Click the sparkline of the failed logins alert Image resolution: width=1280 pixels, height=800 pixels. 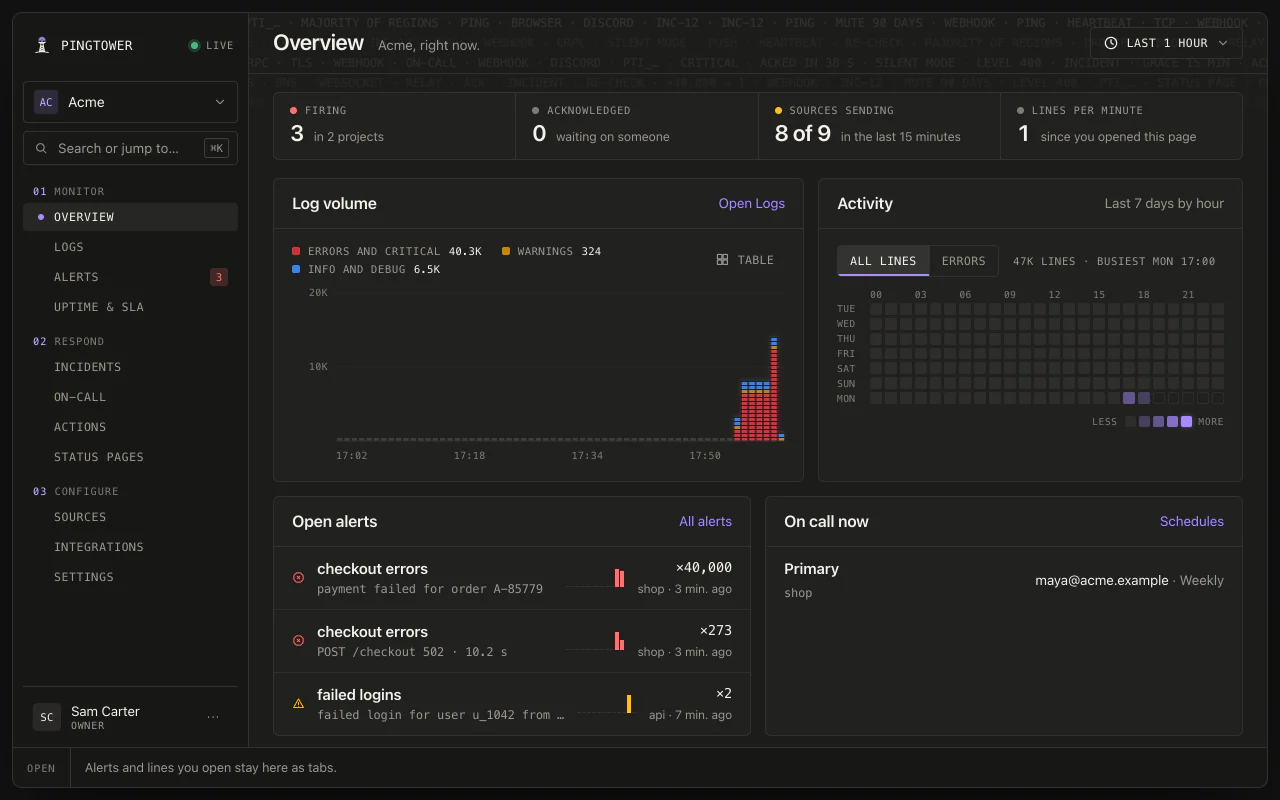pyautogui.click(x=605, y=704)
